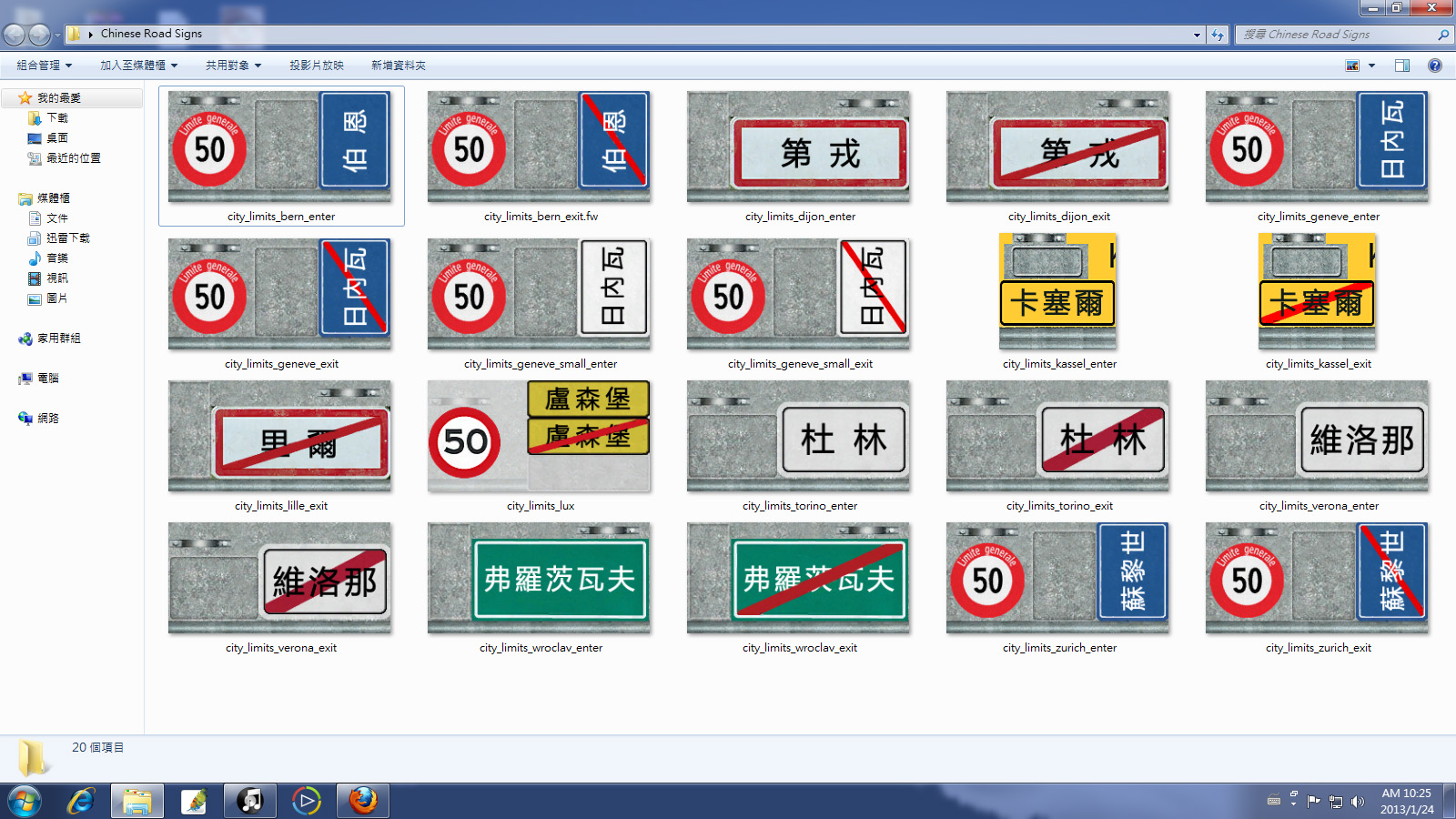Image resolution: width=1456 pixels, height=819 pixels.
Task: Select 家用群組 homegroup in sidebar
Action: click(59, 339)
